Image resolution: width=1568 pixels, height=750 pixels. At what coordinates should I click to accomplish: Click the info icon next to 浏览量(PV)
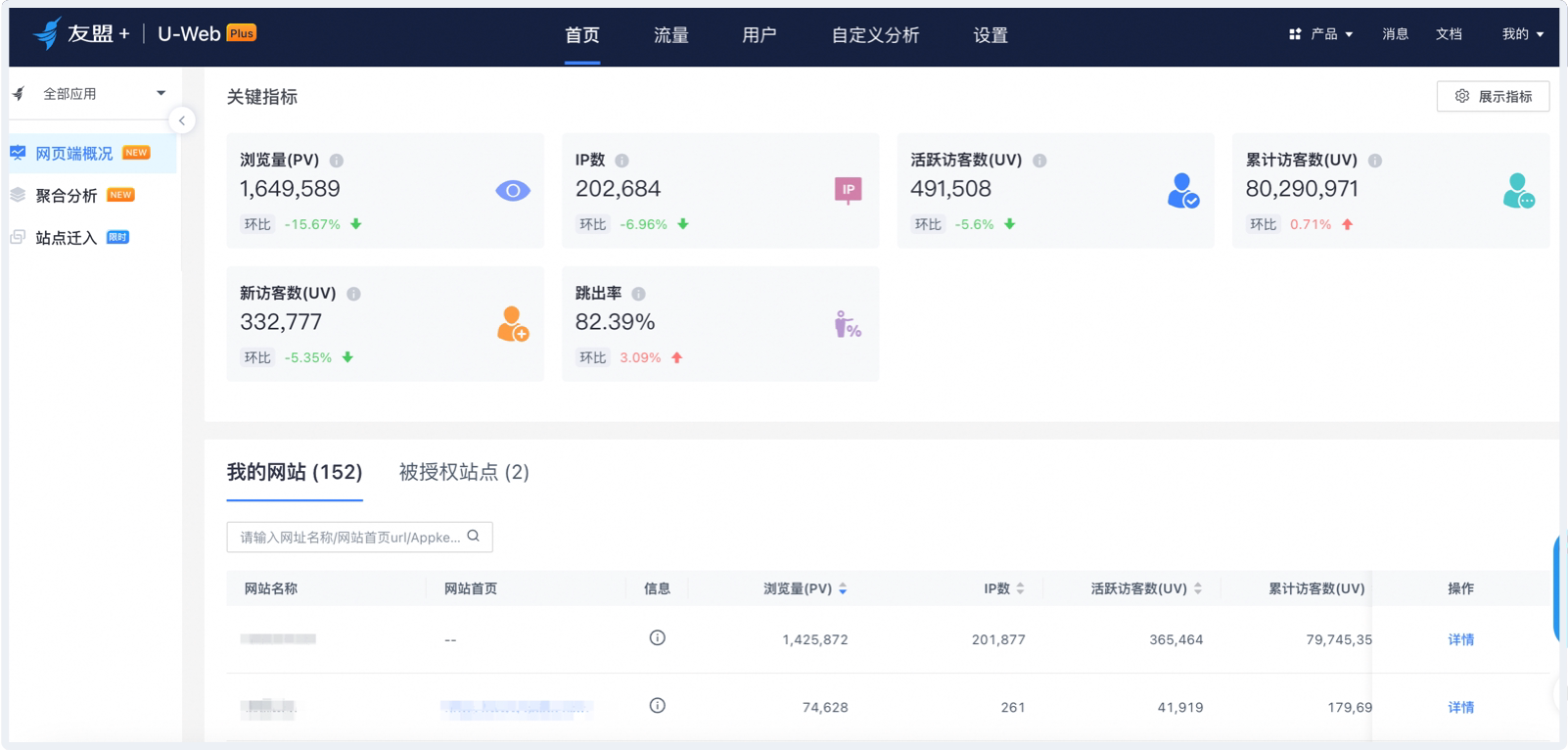tap(337, 161)
